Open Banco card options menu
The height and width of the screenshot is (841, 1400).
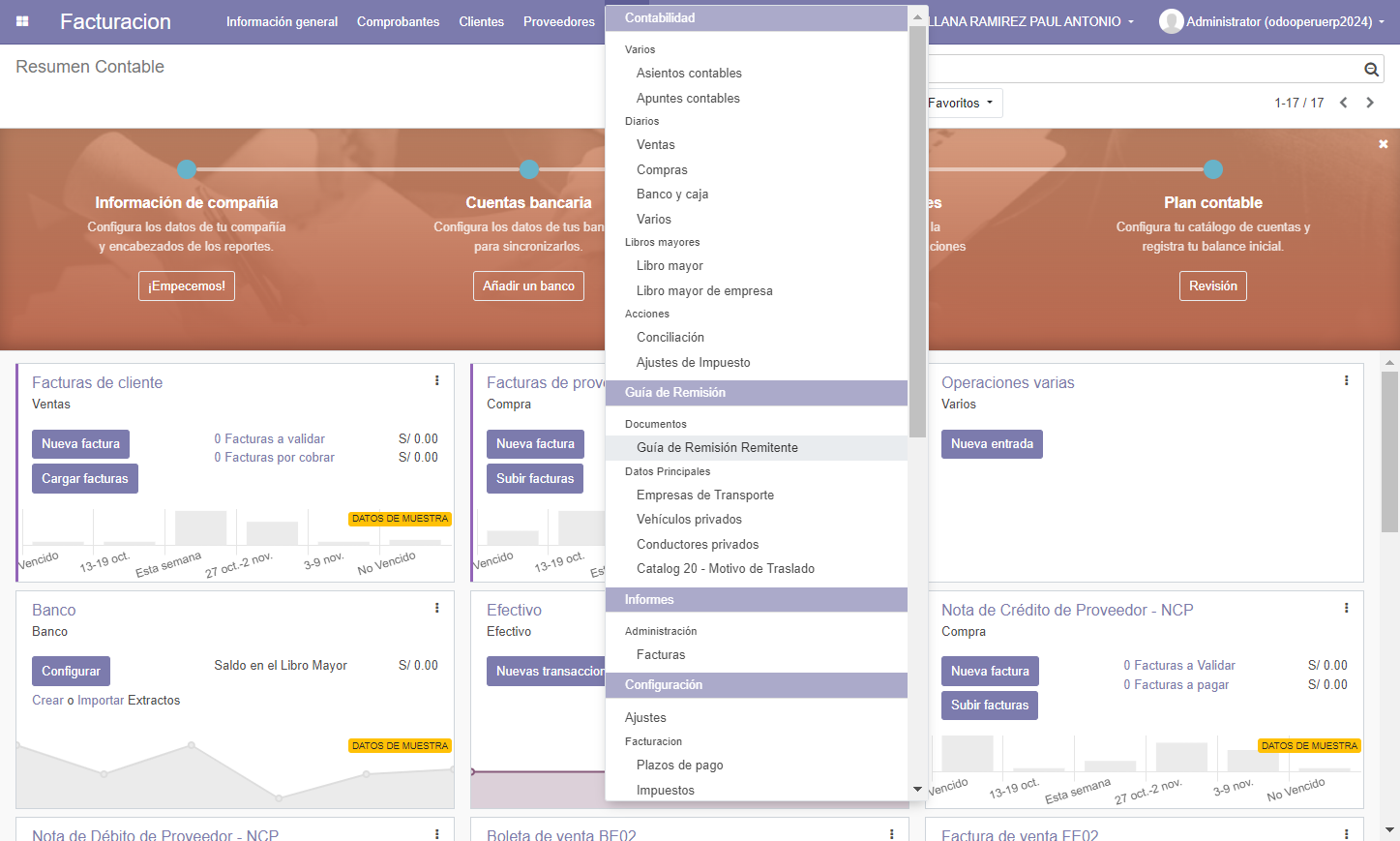(437, 608)
